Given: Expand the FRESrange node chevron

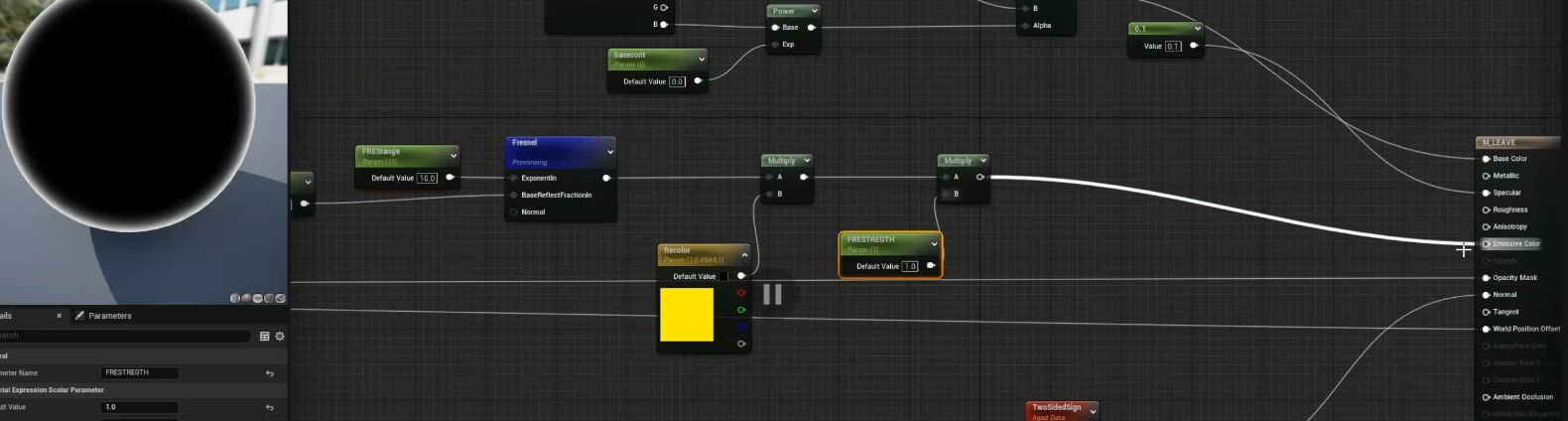Looking at the screenshot, I should (453, 156).
